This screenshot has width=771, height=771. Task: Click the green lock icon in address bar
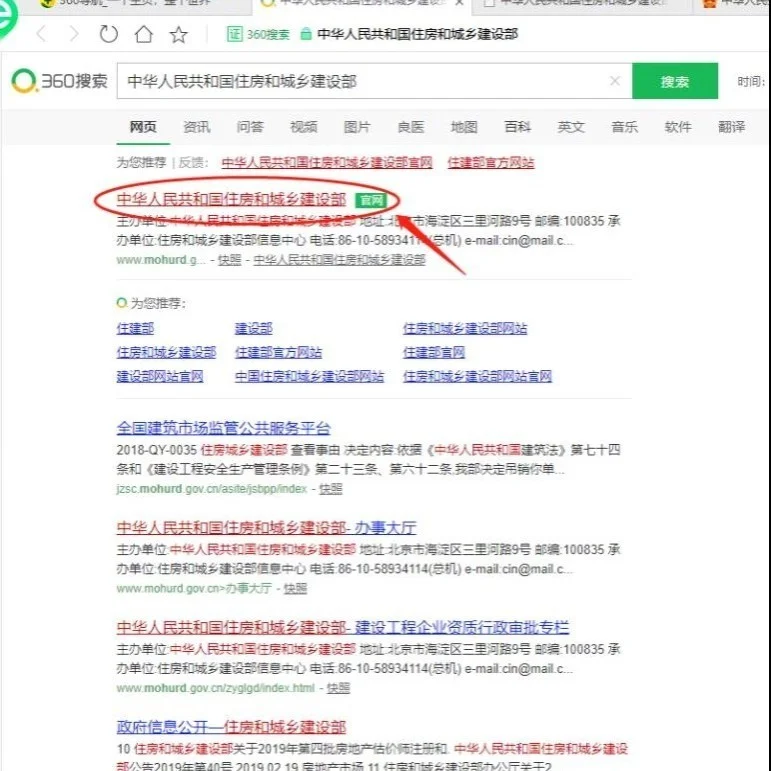[x=305, y=34]
